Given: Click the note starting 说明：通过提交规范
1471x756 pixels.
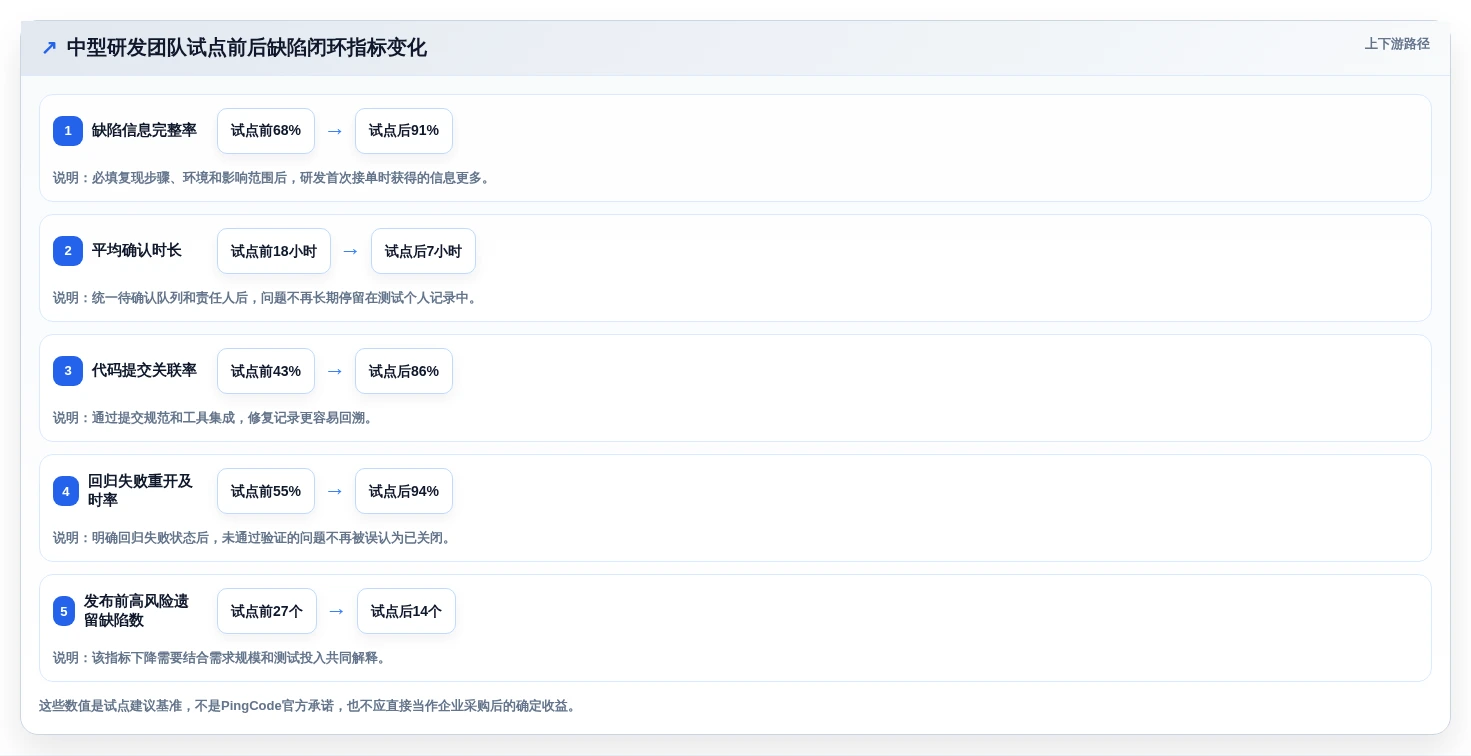Looking at the screenshot, I should (x=215, y=418).
